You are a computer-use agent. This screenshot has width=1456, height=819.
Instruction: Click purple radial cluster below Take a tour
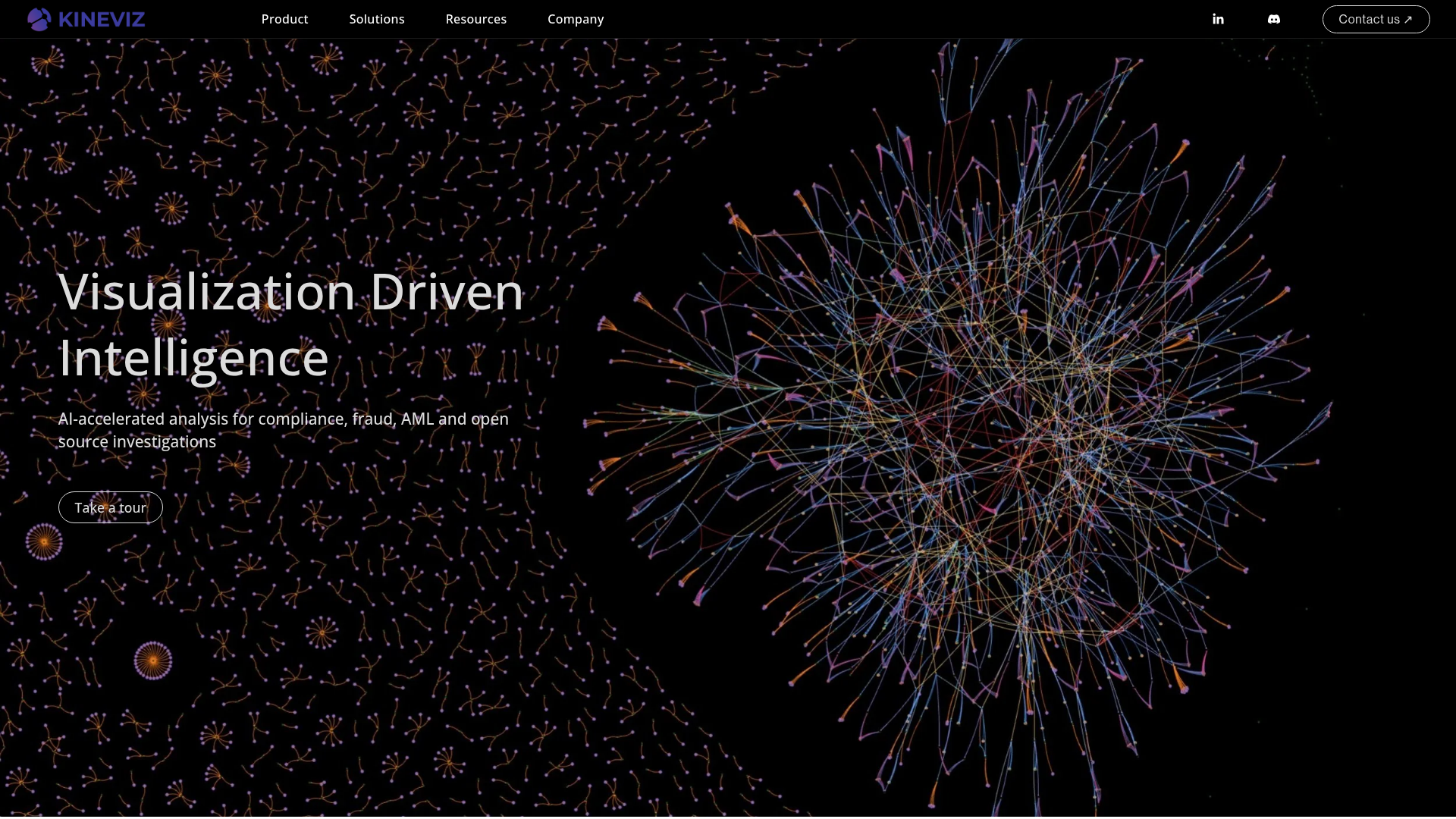[44, 541]
